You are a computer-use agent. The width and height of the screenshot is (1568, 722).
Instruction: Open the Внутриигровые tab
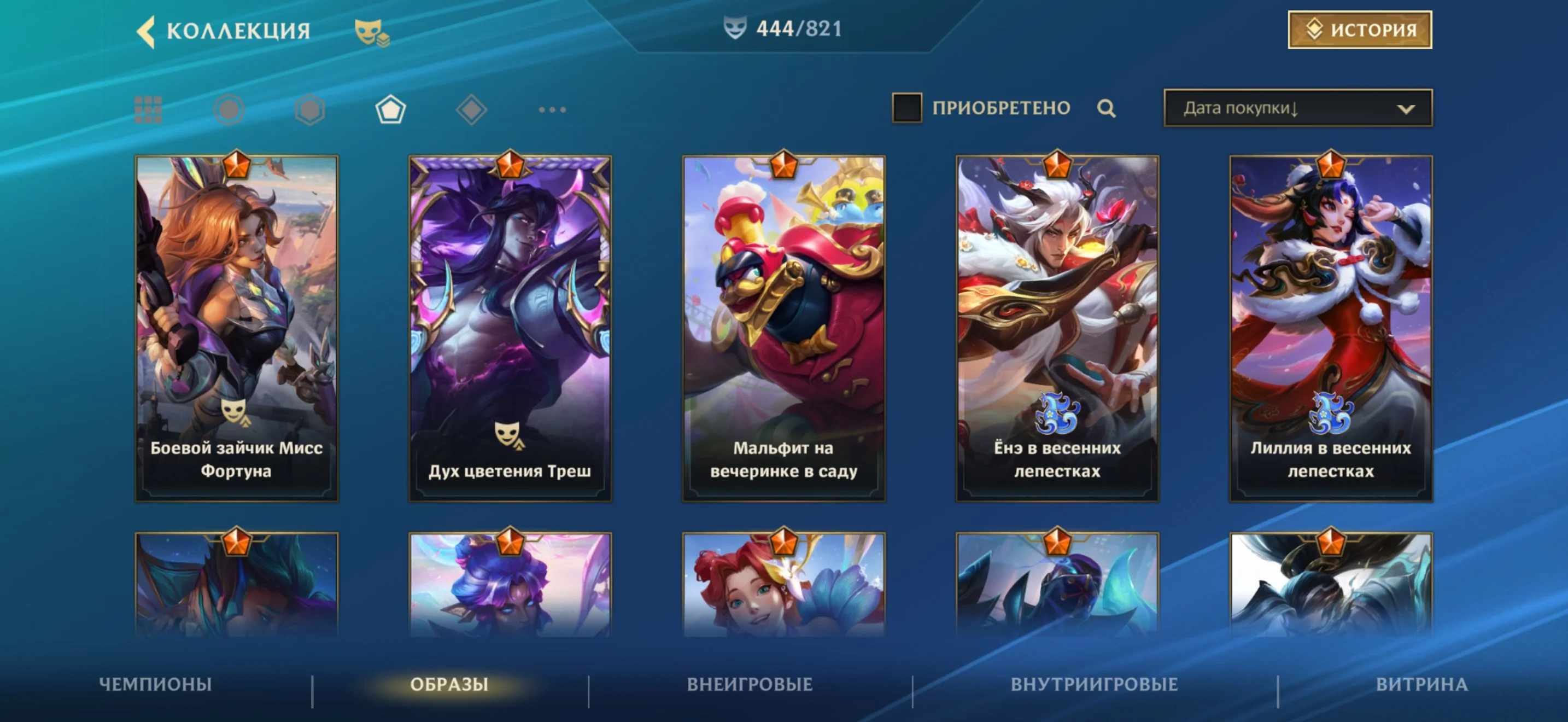point(1094,684)
